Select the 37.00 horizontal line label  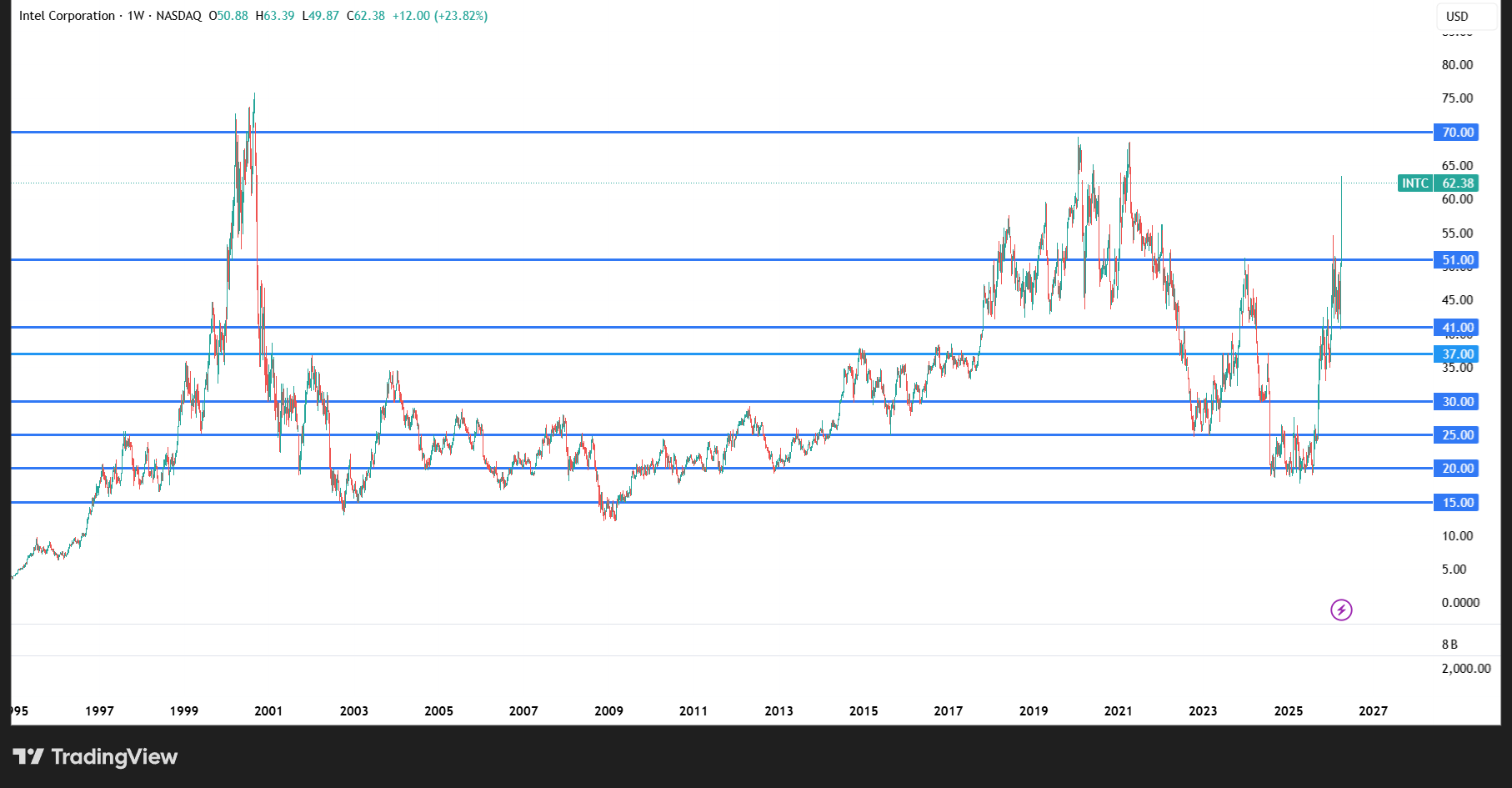(1456, 354)
